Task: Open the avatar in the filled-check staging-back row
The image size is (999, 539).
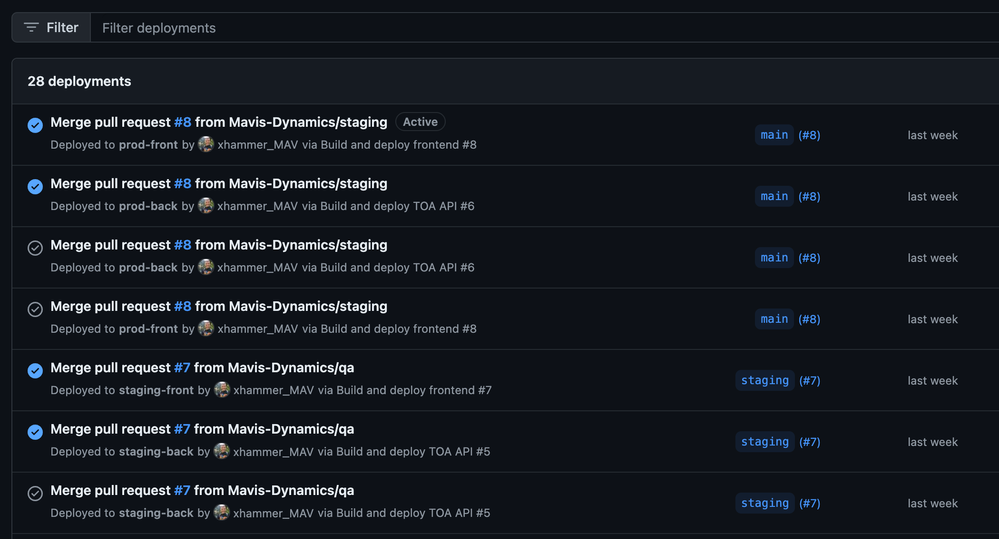Action: (222, 451)
